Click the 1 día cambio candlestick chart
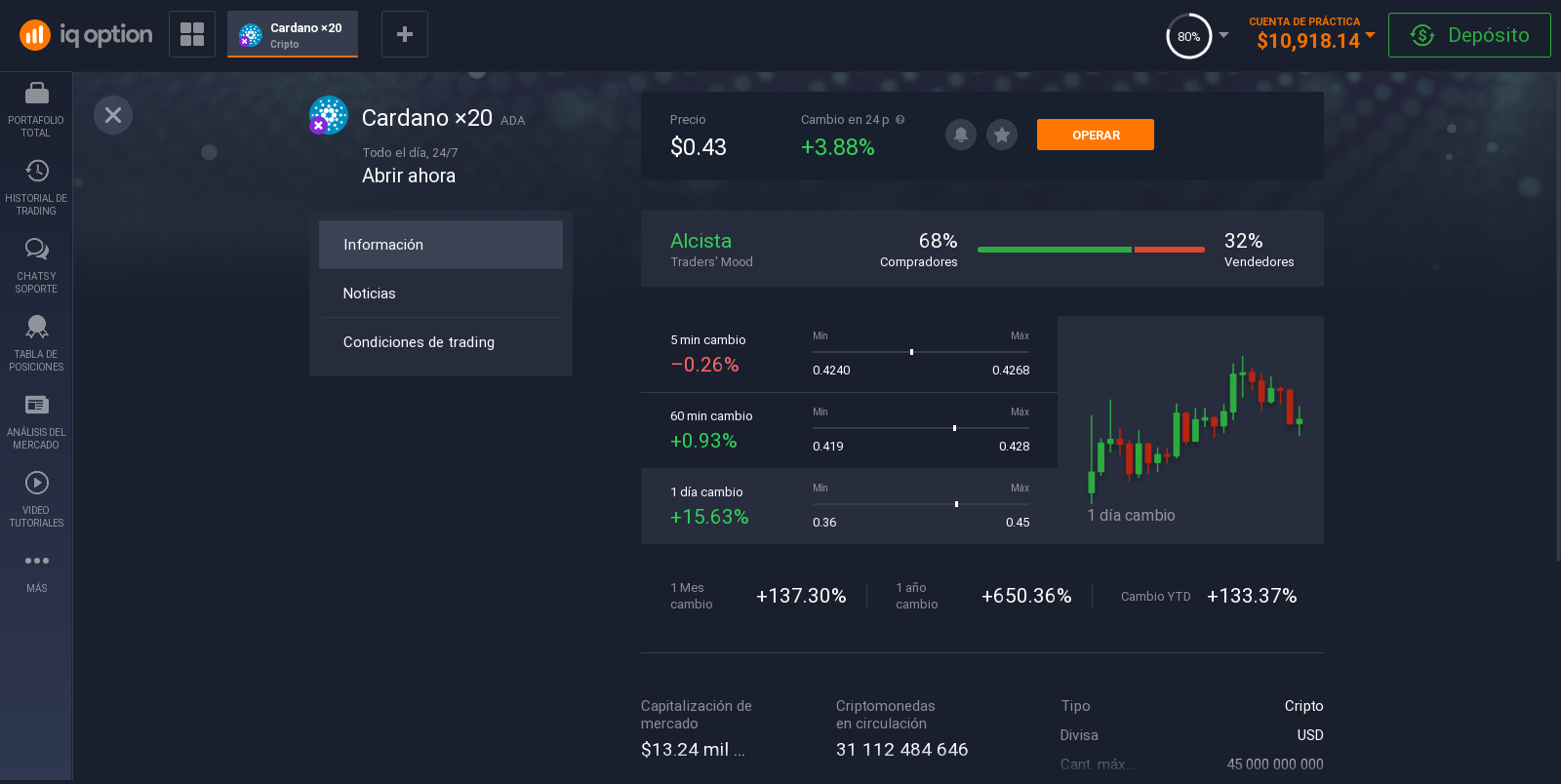 point(1190,430)
